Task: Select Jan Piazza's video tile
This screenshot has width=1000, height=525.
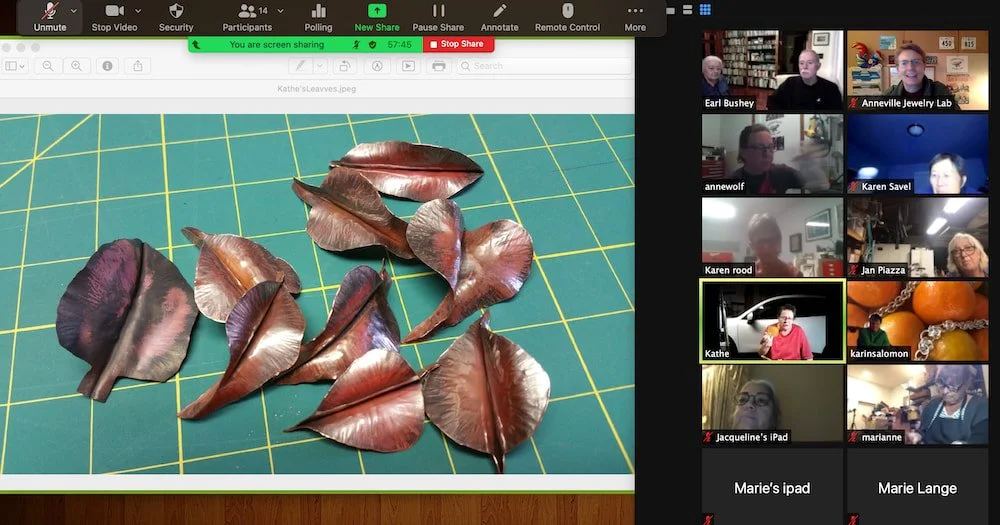Action: coord(918,237)
